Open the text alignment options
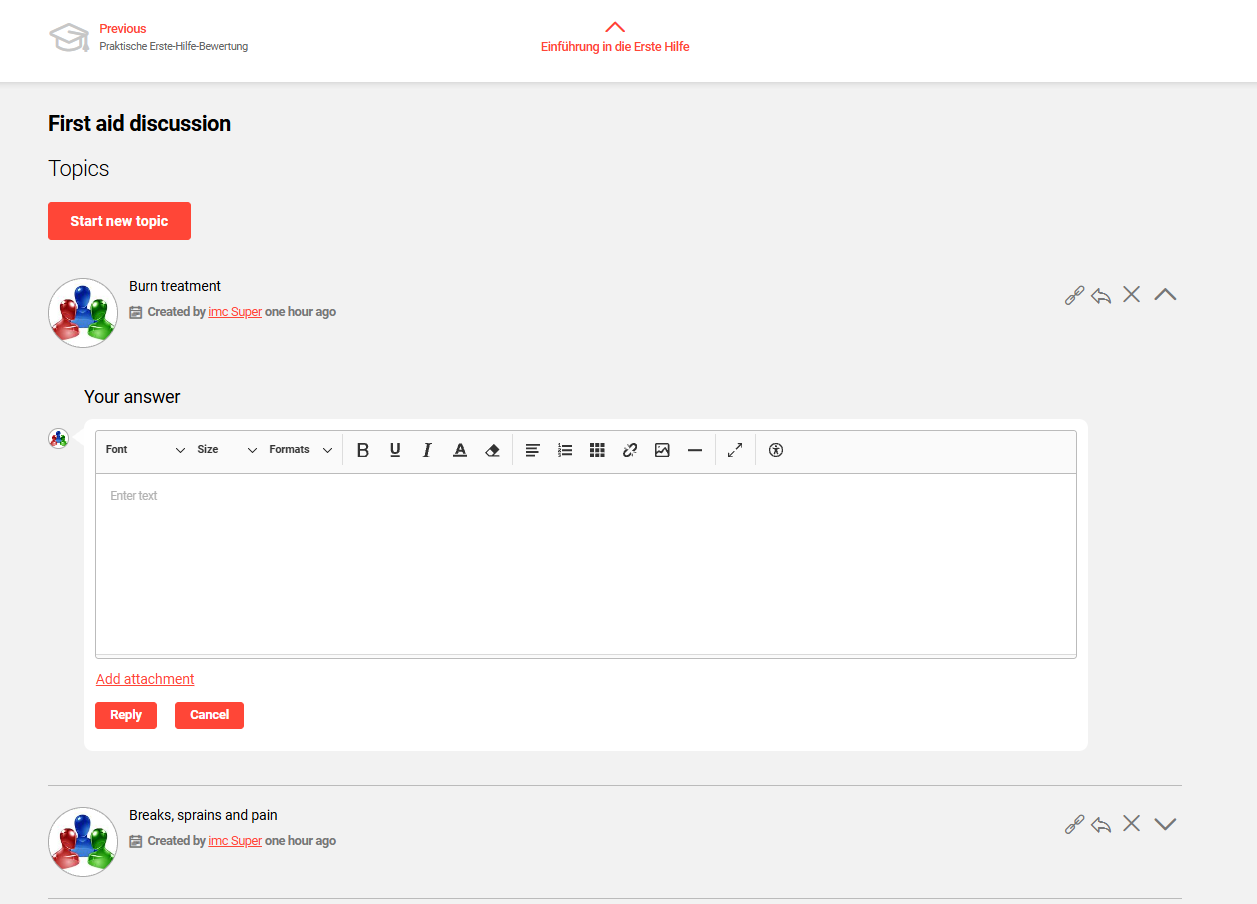 click(533, 450)
